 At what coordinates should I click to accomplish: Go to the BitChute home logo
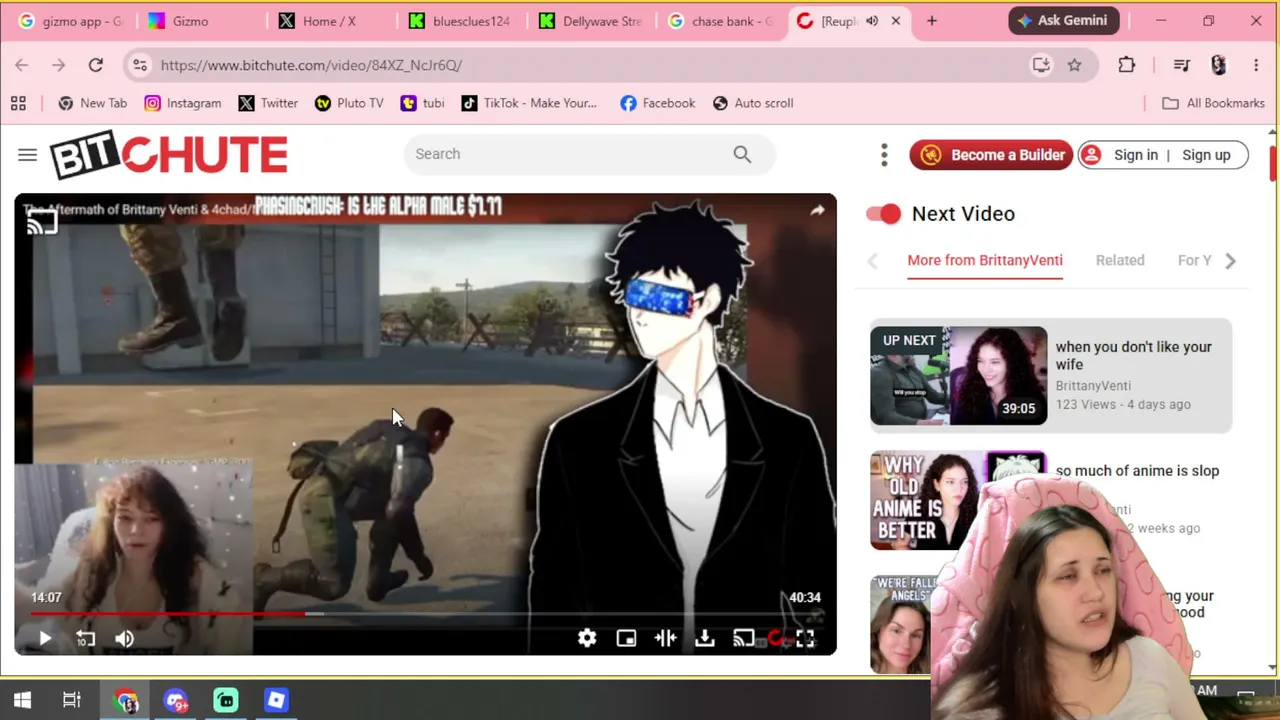169,155
